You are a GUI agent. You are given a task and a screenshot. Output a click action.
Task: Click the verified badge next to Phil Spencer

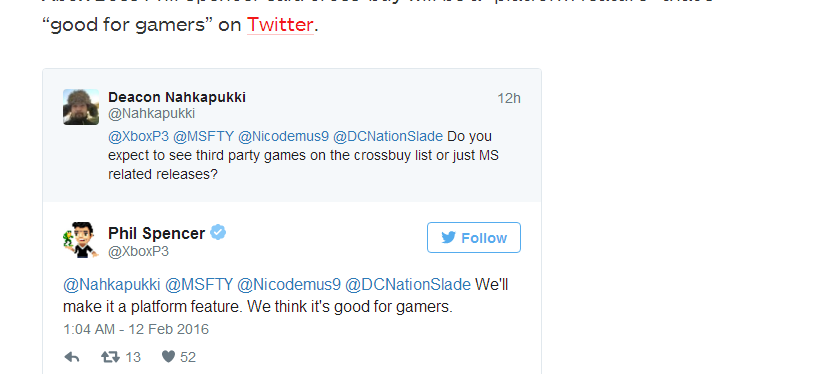pos(218,232)
